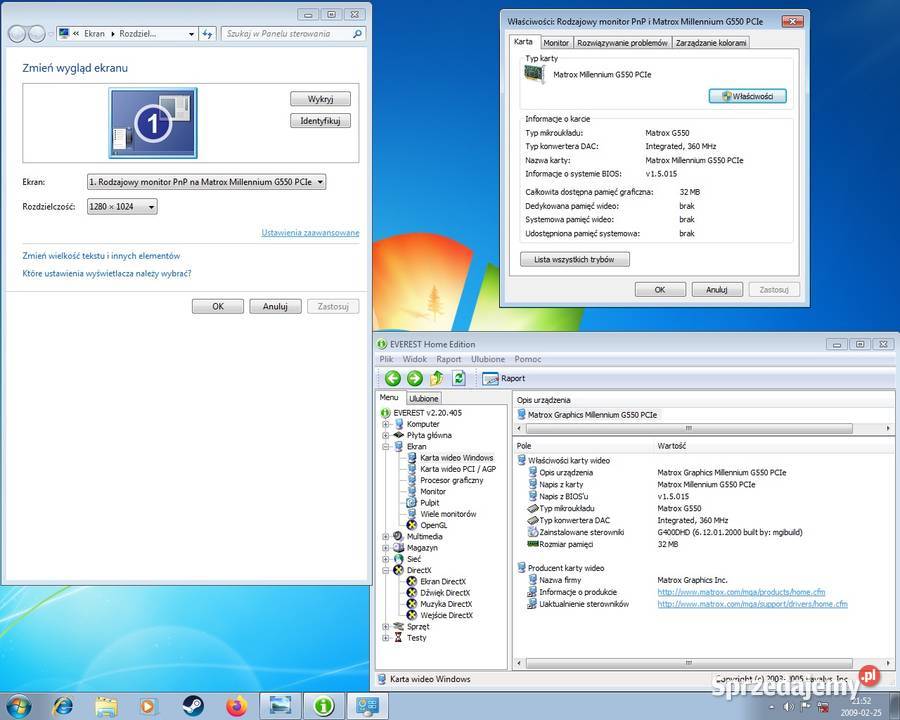Click the green Back arrow in EVEREST toolbar

pyautogui.click(x=393, y=378)
